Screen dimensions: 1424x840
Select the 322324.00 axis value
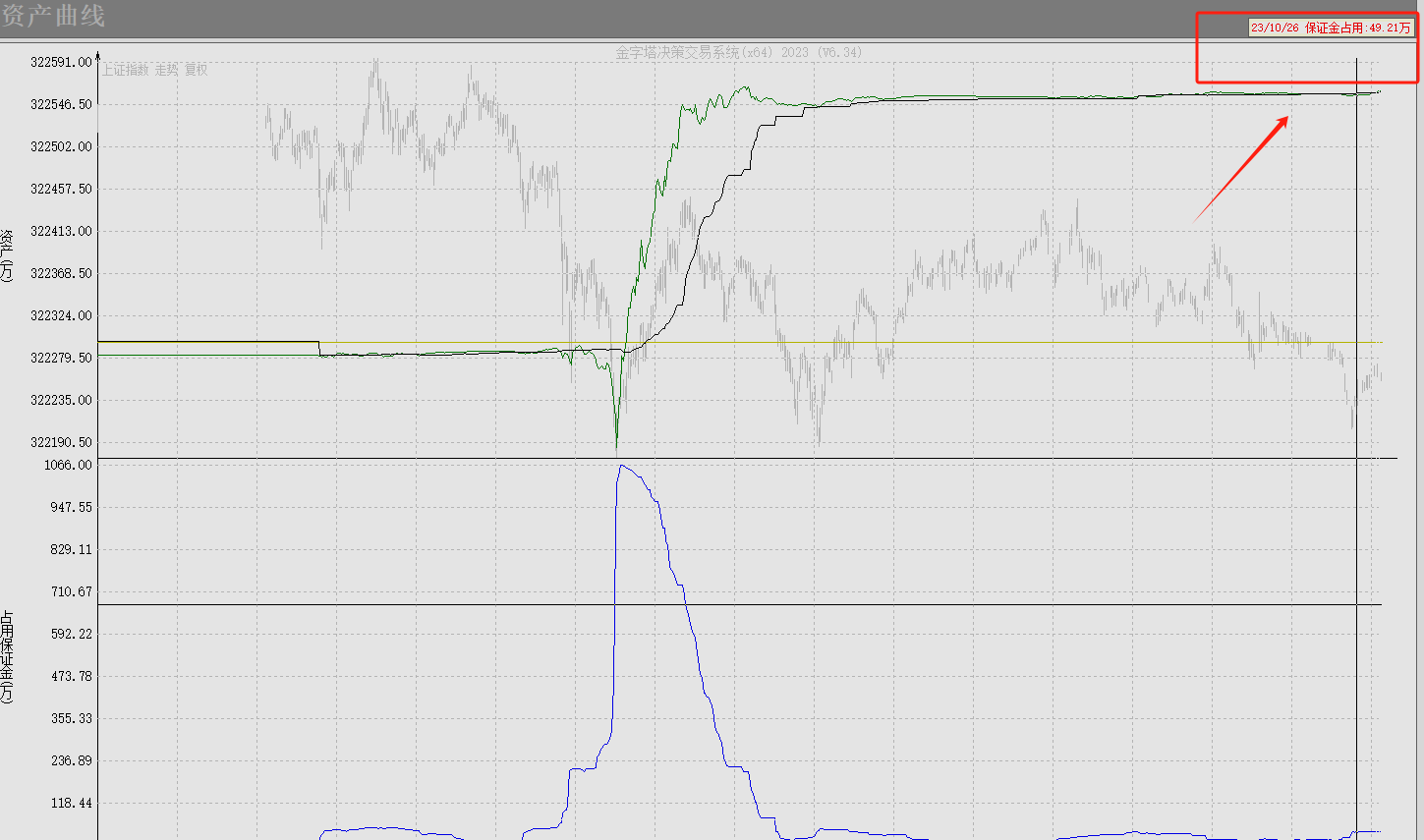pyautogui.click(x=61, y=315)
